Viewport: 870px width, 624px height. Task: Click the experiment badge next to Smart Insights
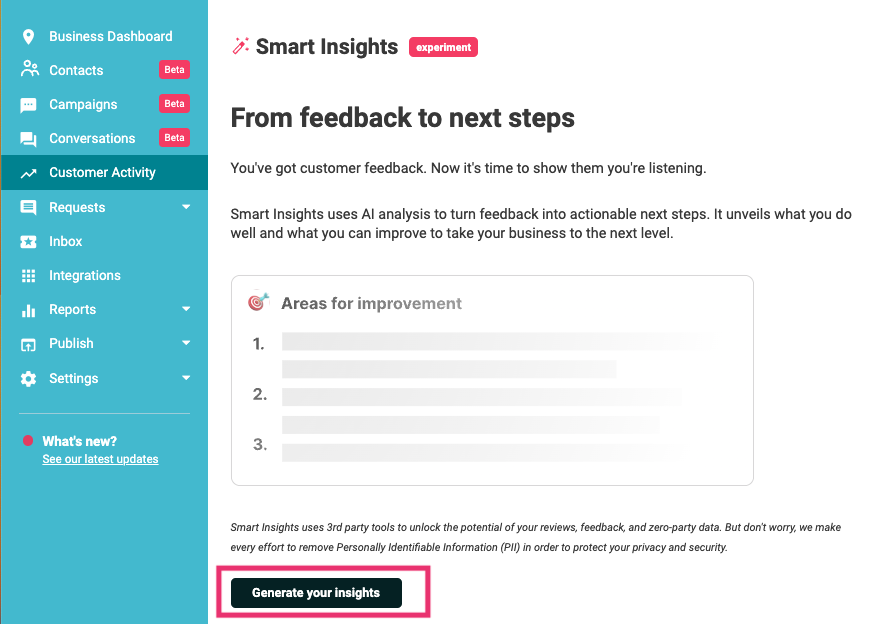pos(443,46)
